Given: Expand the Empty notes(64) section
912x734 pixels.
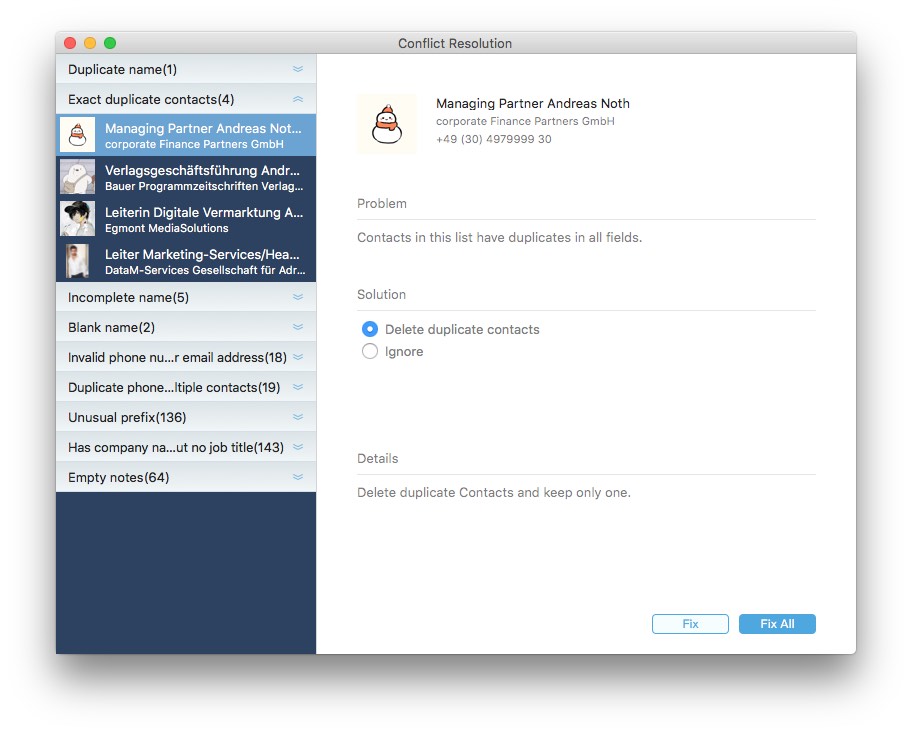Looking at the screenshot, I should tap(297, 477).
